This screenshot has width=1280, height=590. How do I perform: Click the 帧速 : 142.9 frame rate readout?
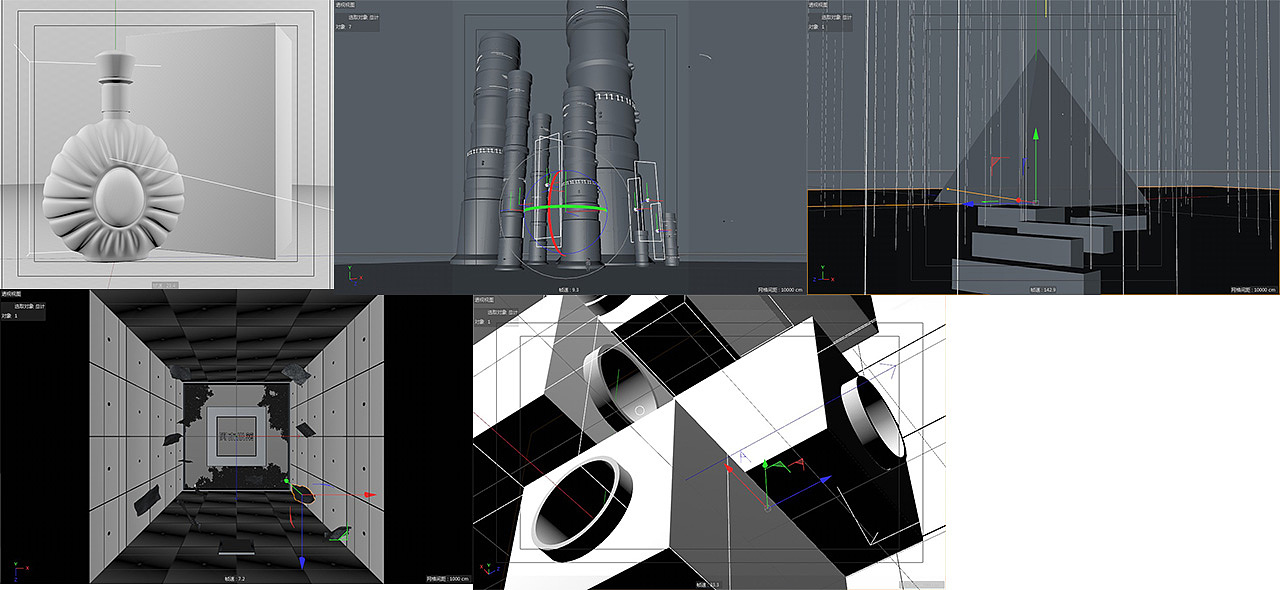(x=1044, y=290)
